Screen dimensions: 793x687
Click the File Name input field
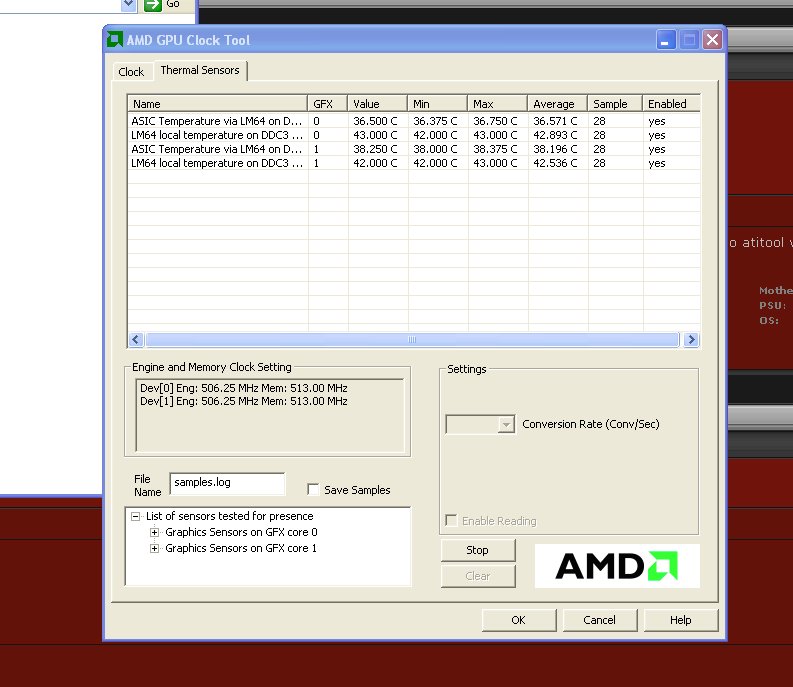227,483
